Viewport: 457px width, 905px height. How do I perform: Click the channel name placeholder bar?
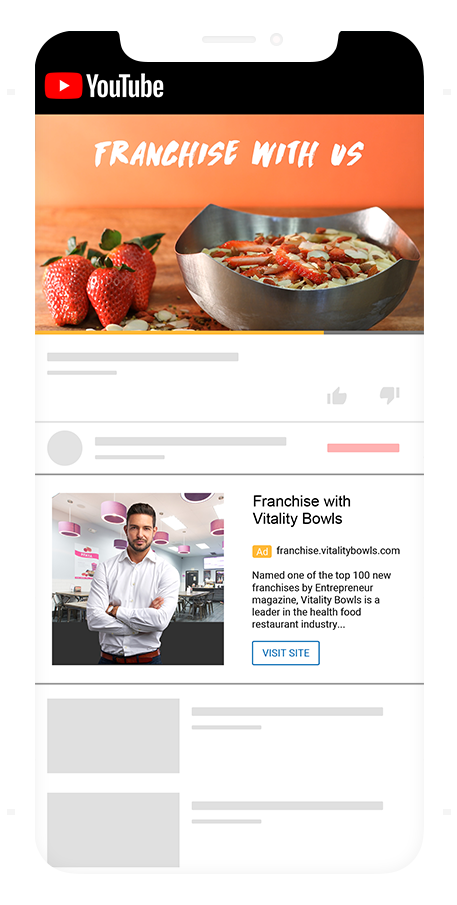click(x=190, y=442)
